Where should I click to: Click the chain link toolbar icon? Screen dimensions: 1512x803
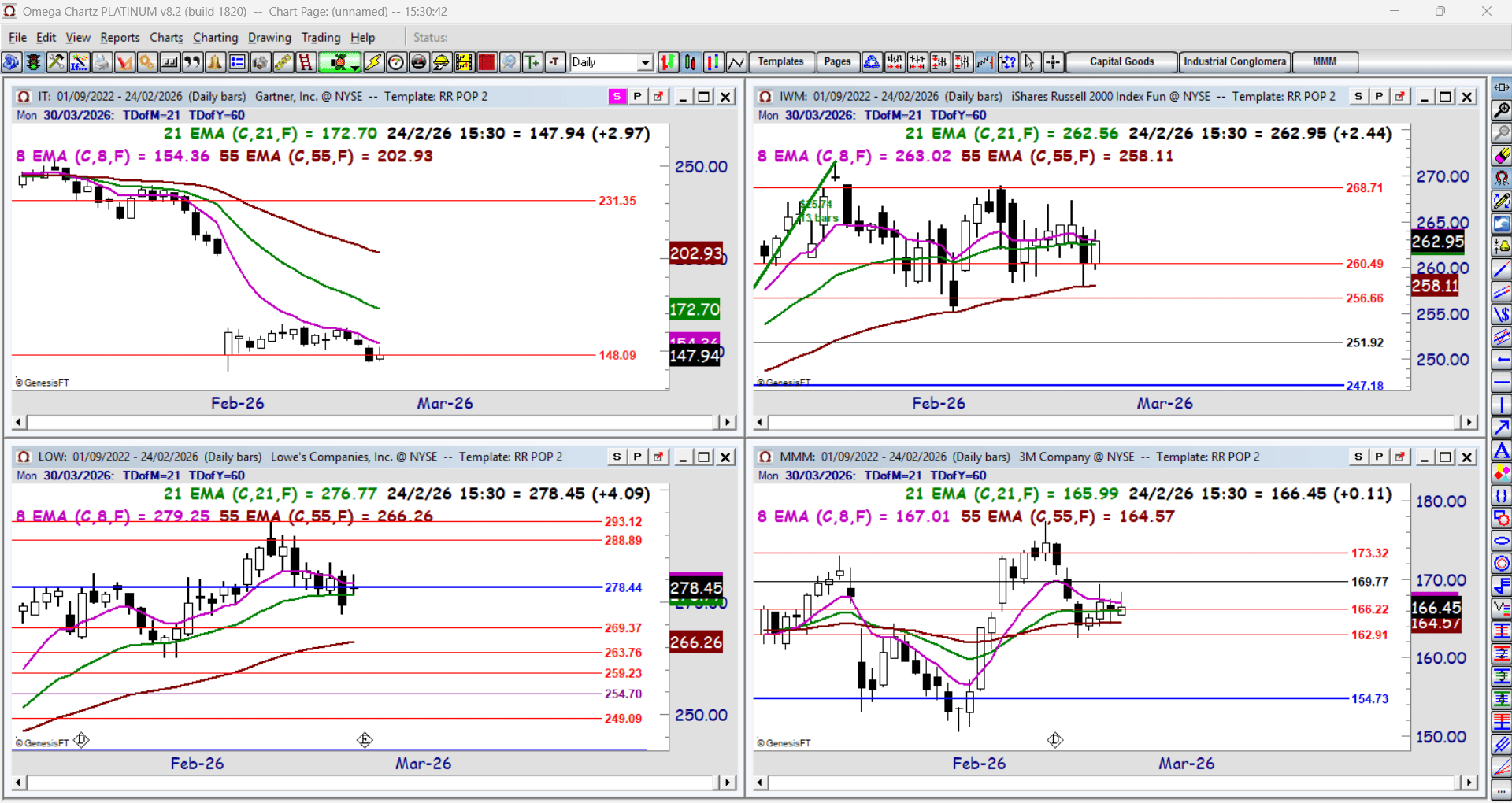pos(283,62)
